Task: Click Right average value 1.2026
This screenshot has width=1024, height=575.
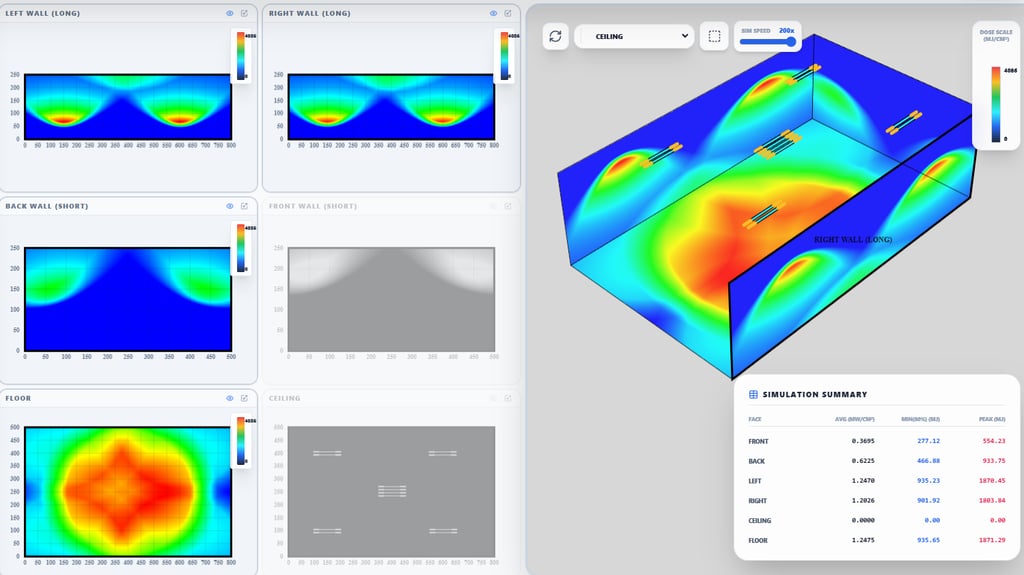Action: click(863, 501)
